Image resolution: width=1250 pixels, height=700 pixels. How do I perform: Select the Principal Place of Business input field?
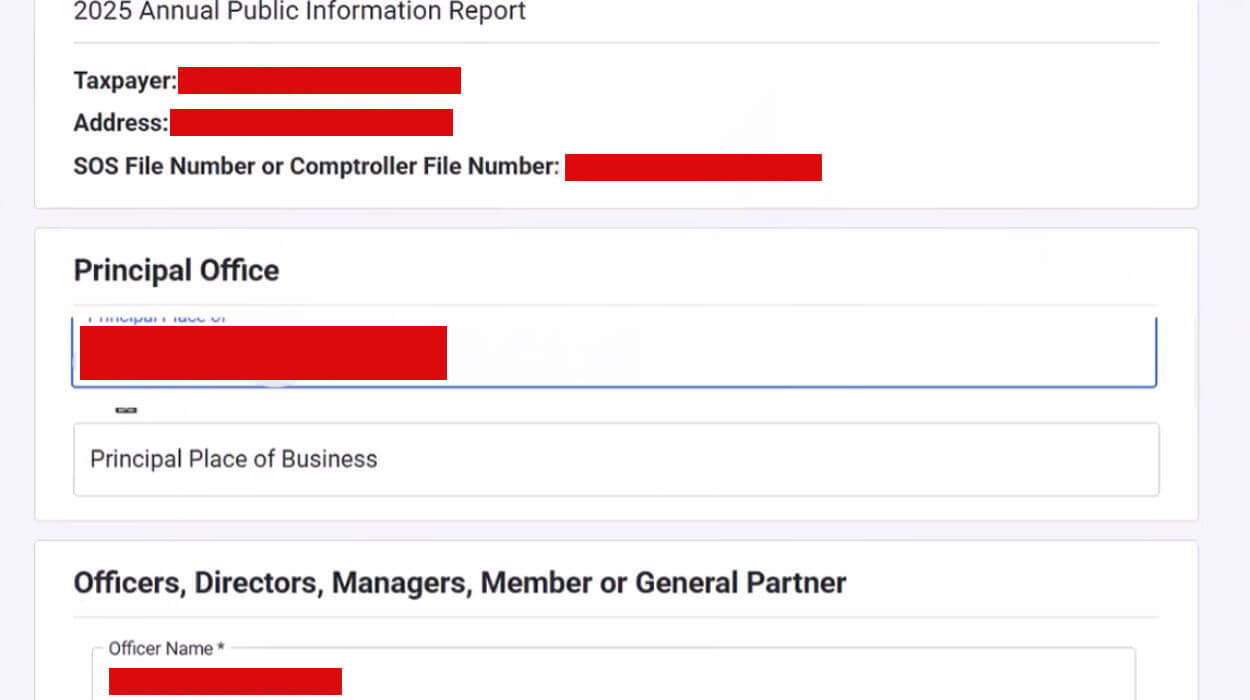pos(615,459)
